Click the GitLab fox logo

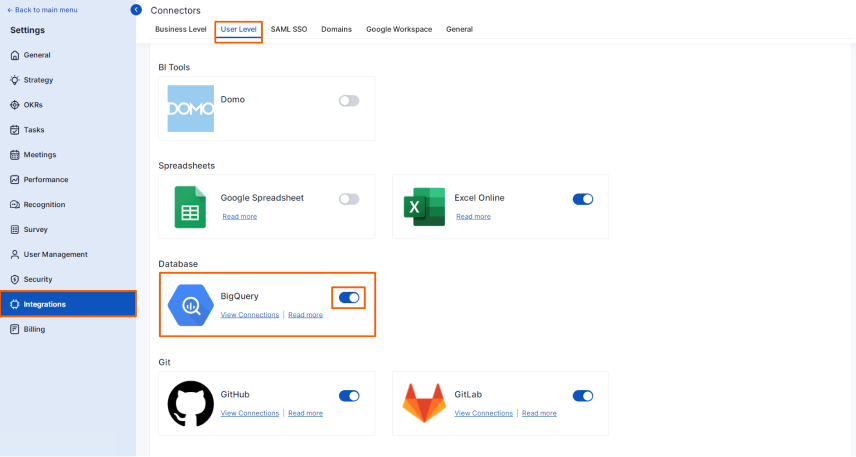[424, 403]
